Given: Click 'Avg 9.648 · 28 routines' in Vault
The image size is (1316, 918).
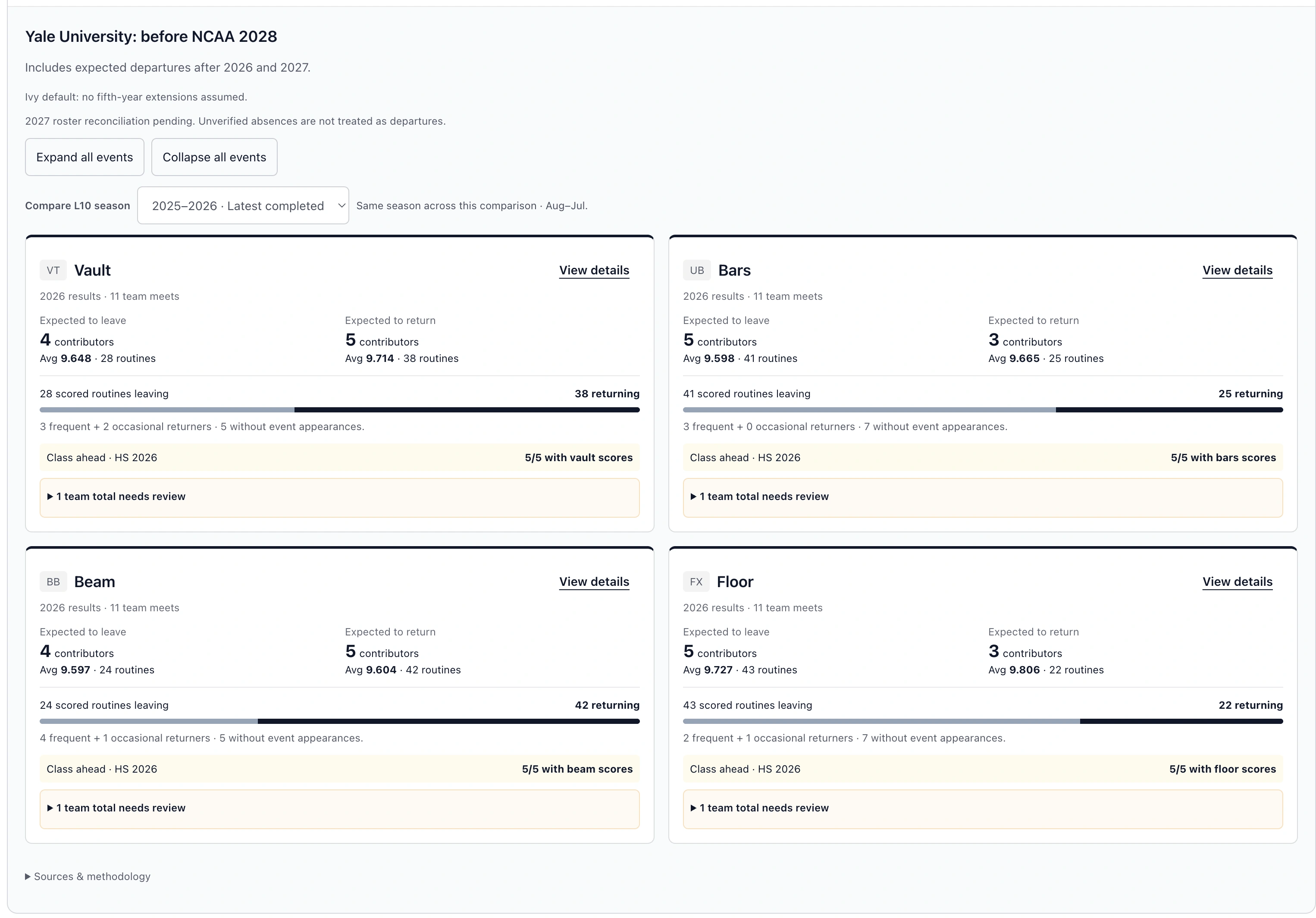Looking at the screenshot, I should [x=98, y=358].
